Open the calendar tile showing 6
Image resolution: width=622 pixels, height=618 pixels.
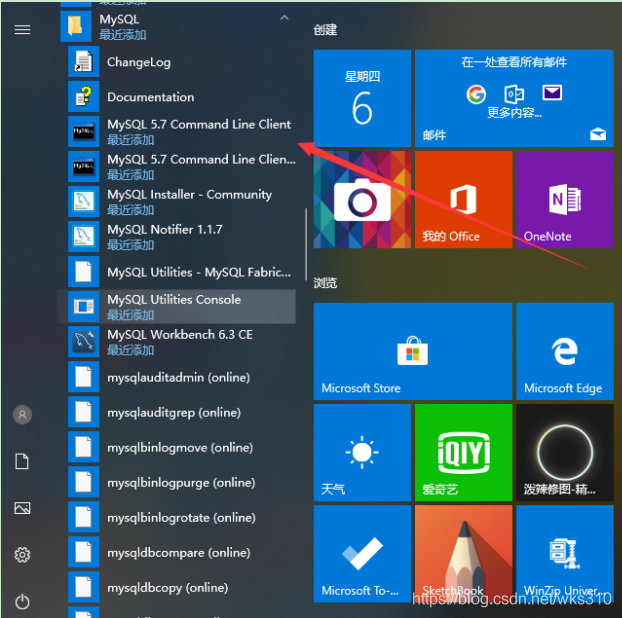coord(362,98)
